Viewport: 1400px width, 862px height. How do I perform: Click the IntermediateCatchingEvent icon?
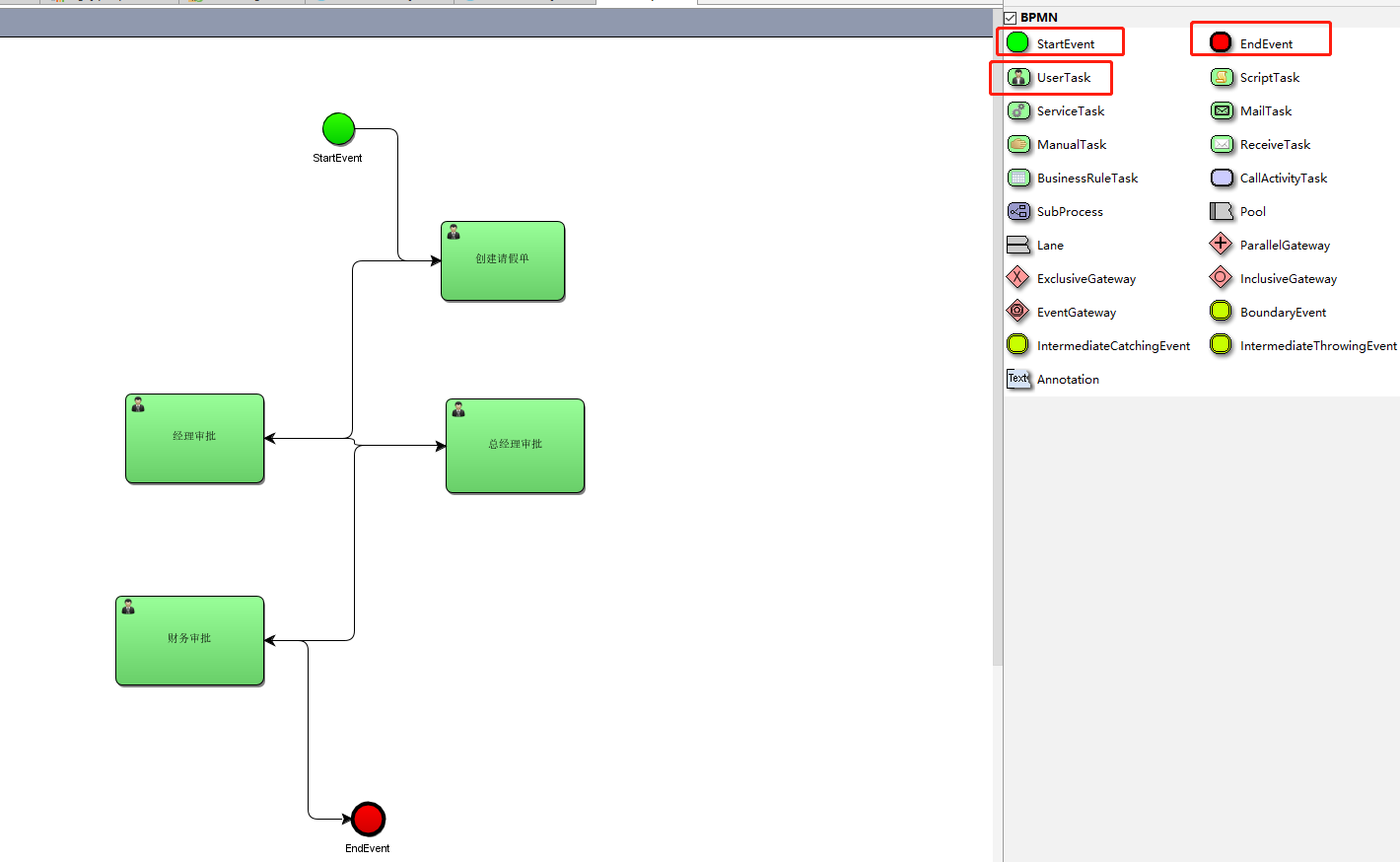pyautogui.click(x=1017, y=345)
